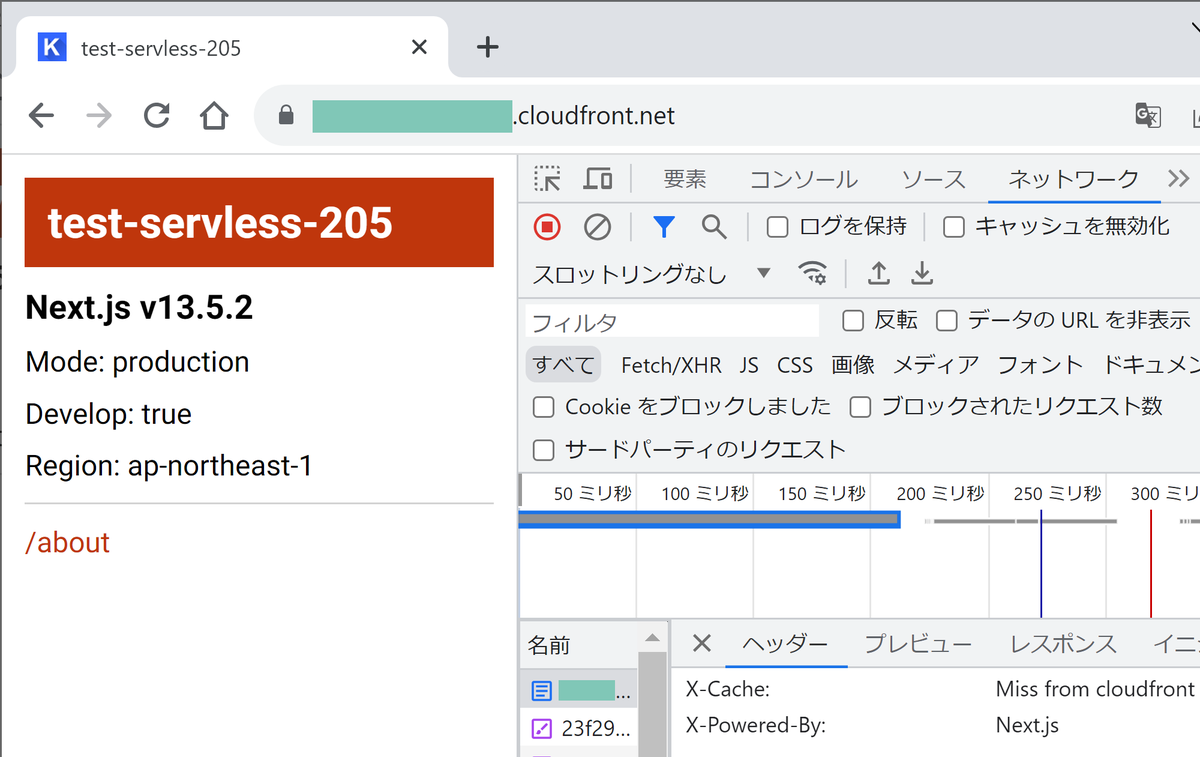Open the network search magnifier

tap(713, 227)
